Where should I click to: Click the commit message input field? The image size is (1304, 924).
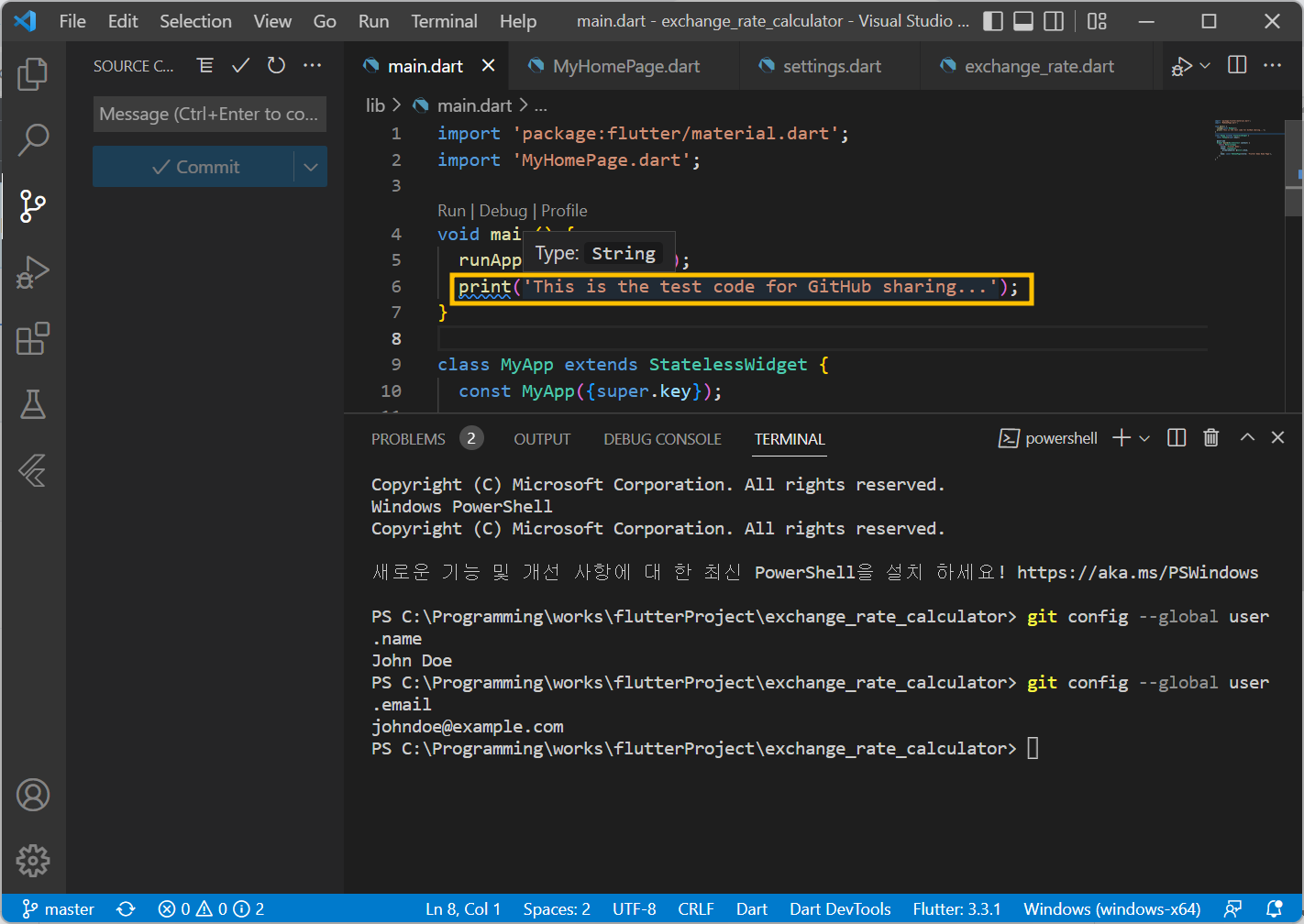pyautogui.click(x=210, y=114)
